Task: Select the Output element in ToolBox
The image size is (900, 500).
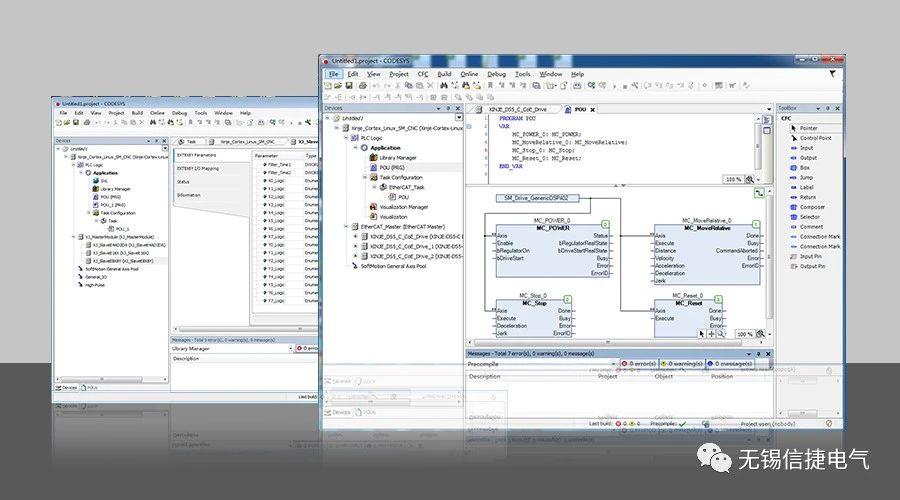Action: 804,157
